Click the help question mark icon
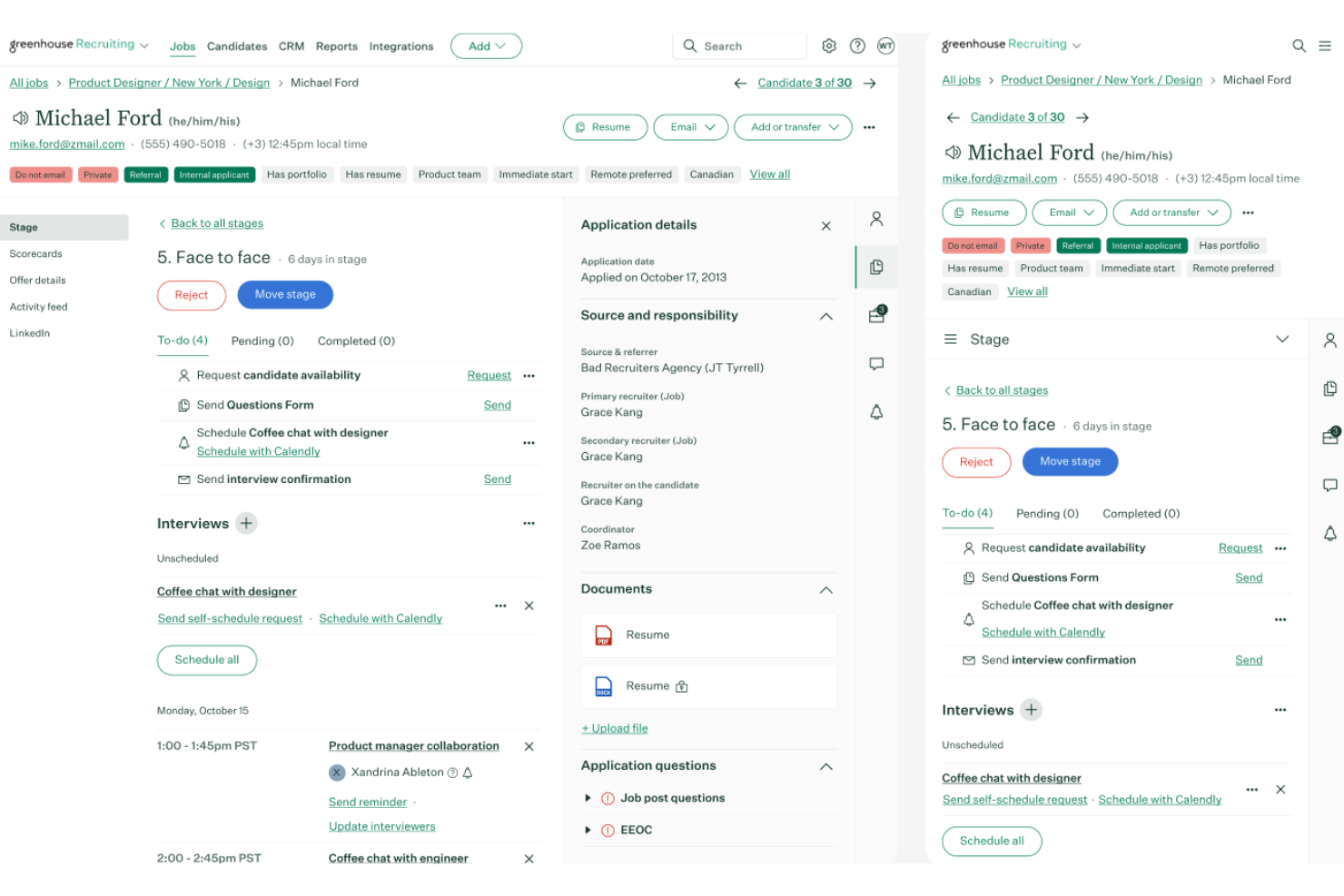1344x896 pixels. point(857,46)
